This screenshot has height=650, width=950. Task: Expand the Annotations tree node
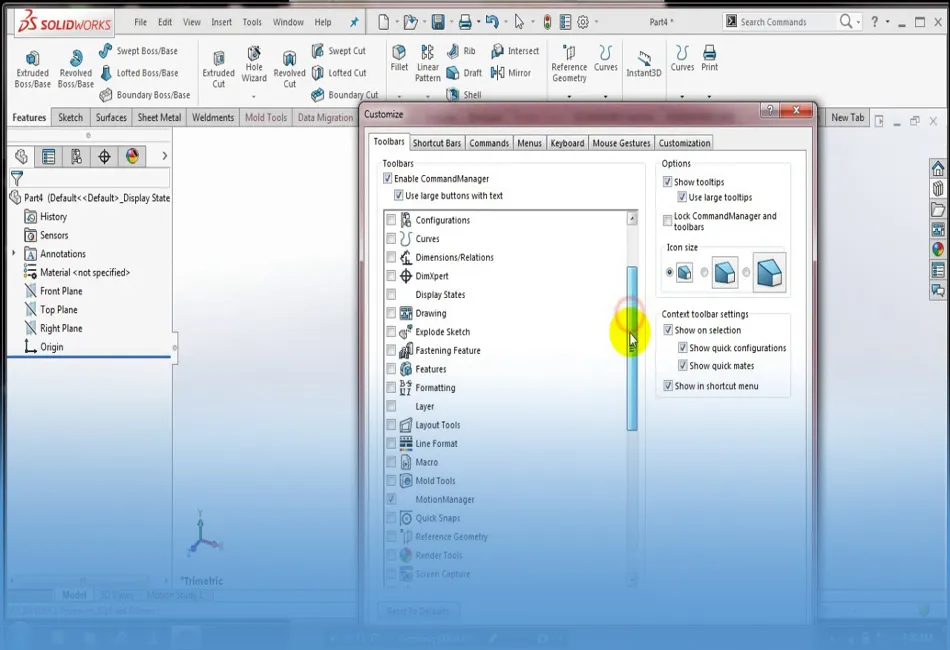(14, 254)
